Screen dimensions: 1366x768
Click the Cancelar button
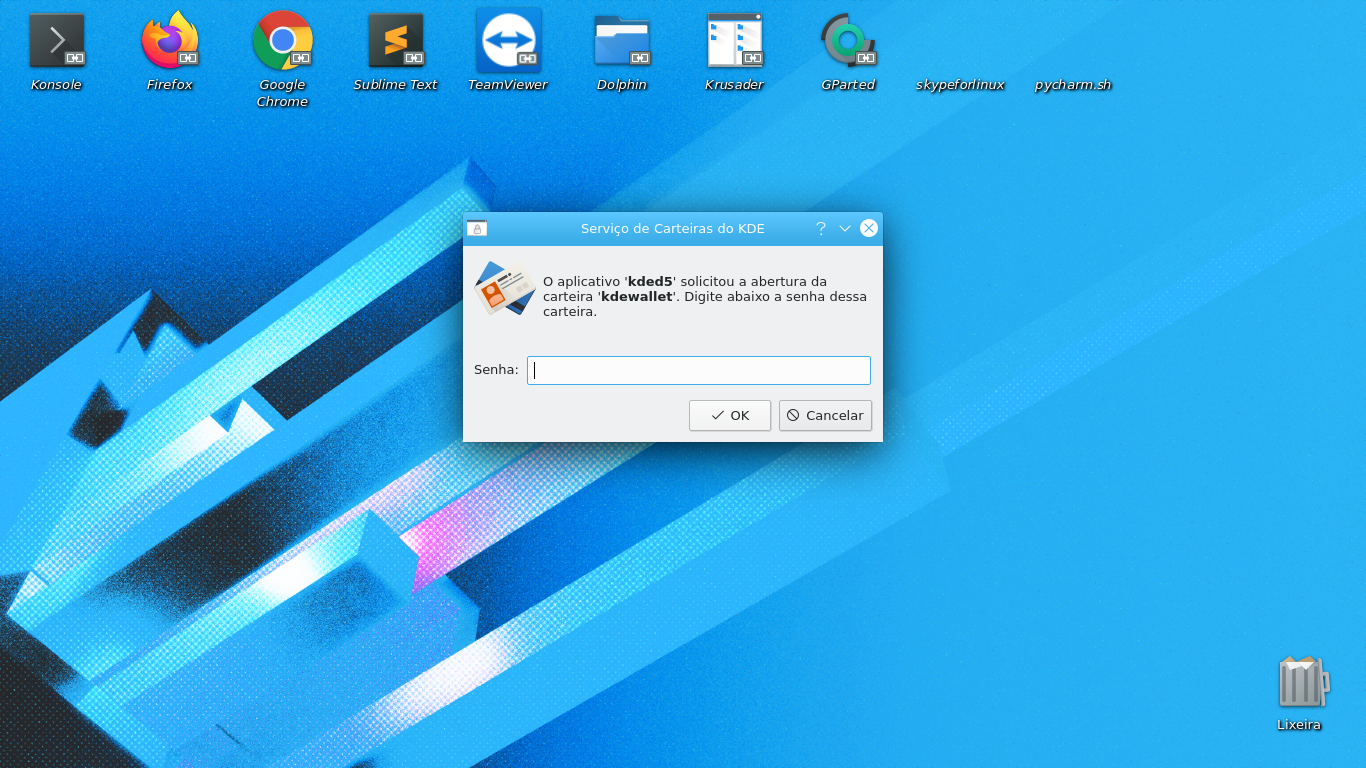[x=825, y=415]
